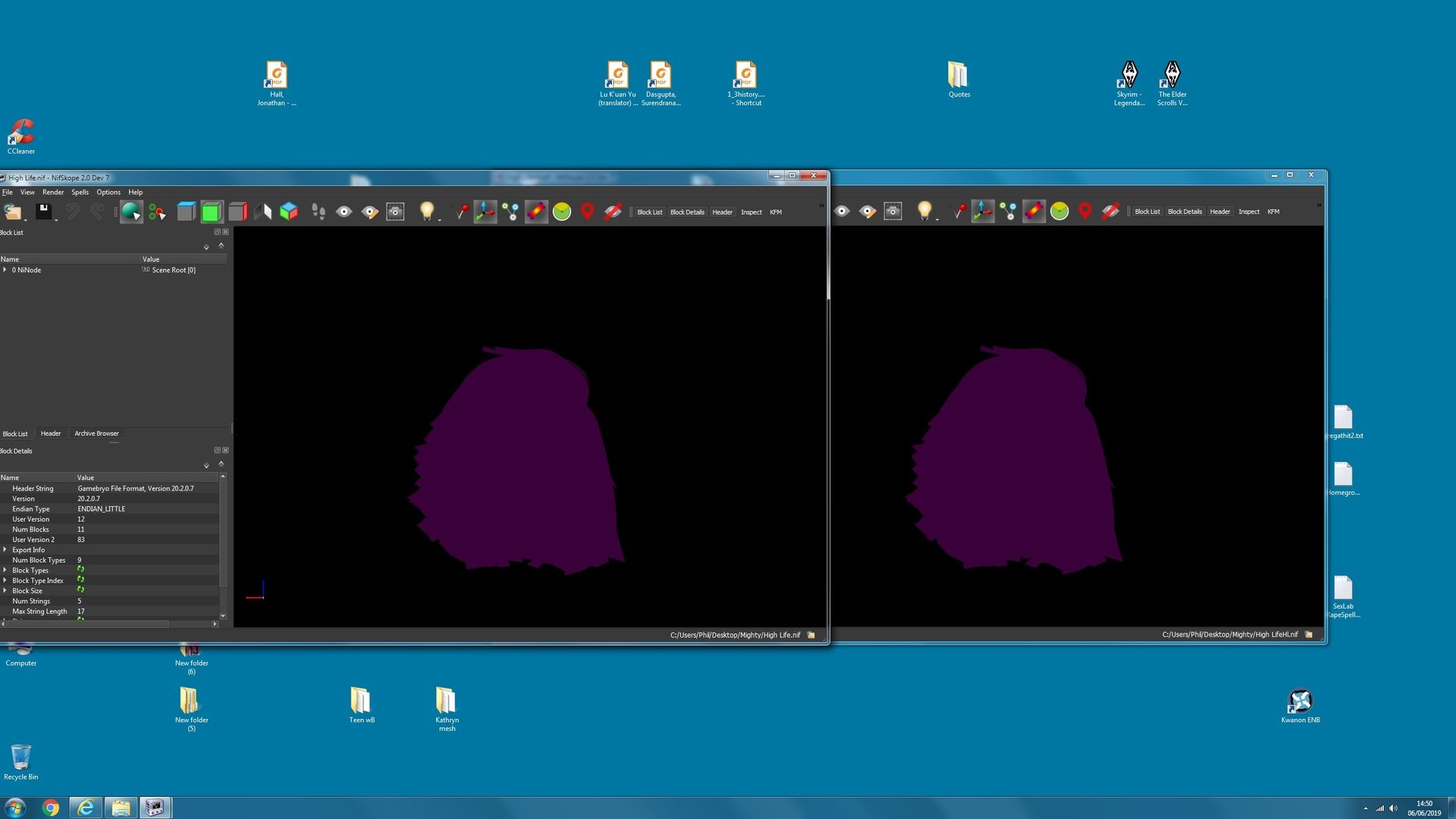This screenshot has width=1456, height=819.
Task: Toggle normals pin icon in left toolbar
Action: pos(461,212)
